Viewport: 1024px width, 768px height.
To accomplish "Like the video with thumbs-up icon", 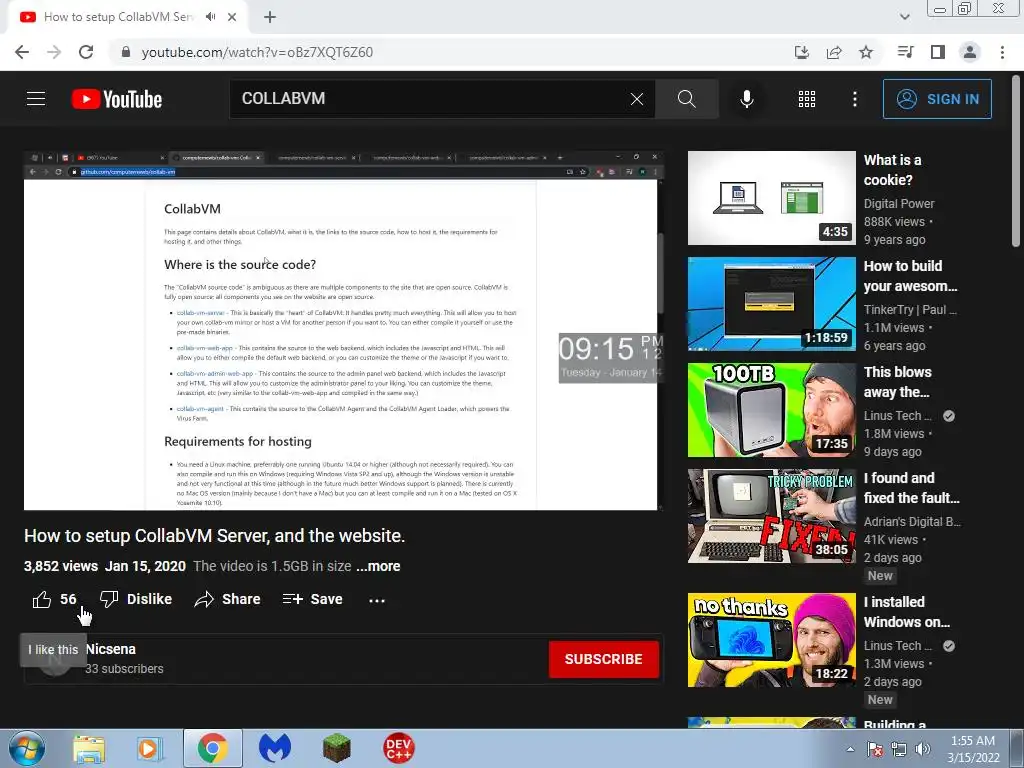I will [42, 599].
